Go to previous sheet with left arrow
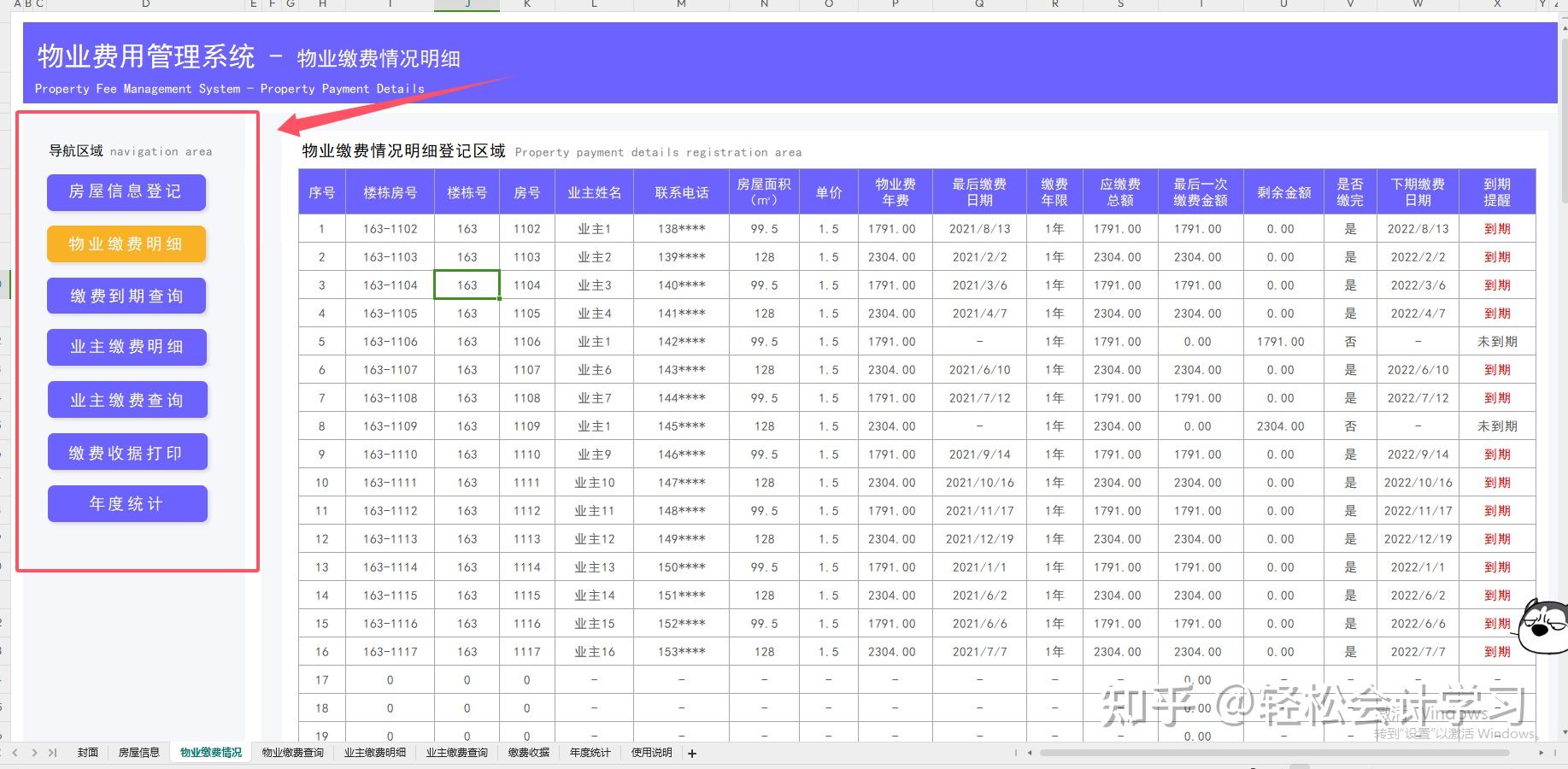Image resolution: width=1568 pixels, height=769 pixels. tap(15, 753)
